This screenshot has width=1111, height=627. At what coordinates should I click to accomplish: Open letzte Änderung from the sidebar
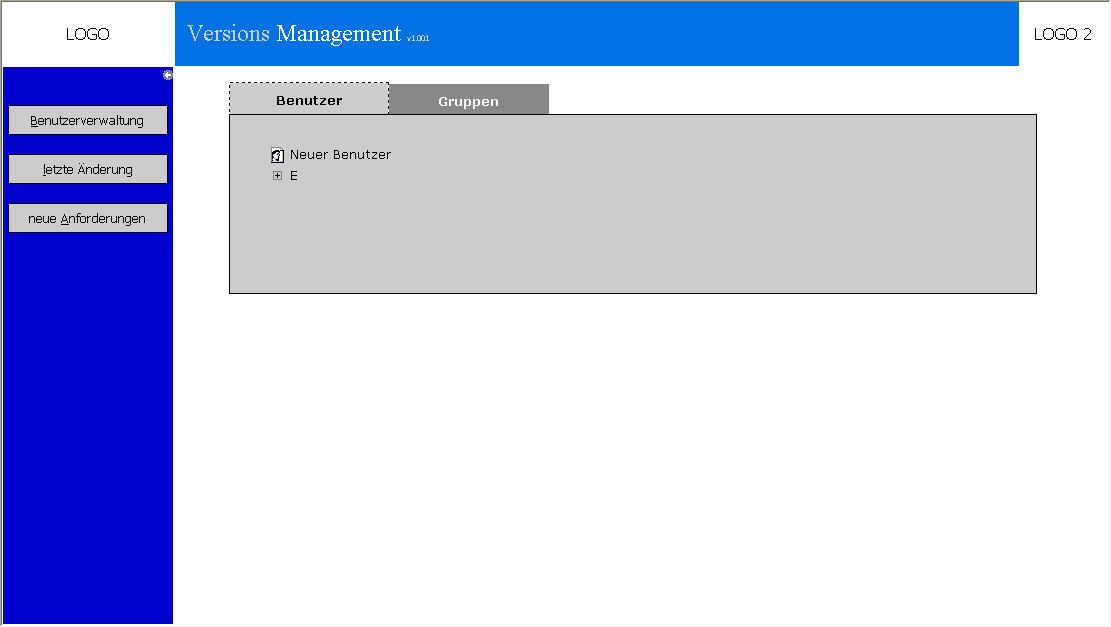(88, 169)
